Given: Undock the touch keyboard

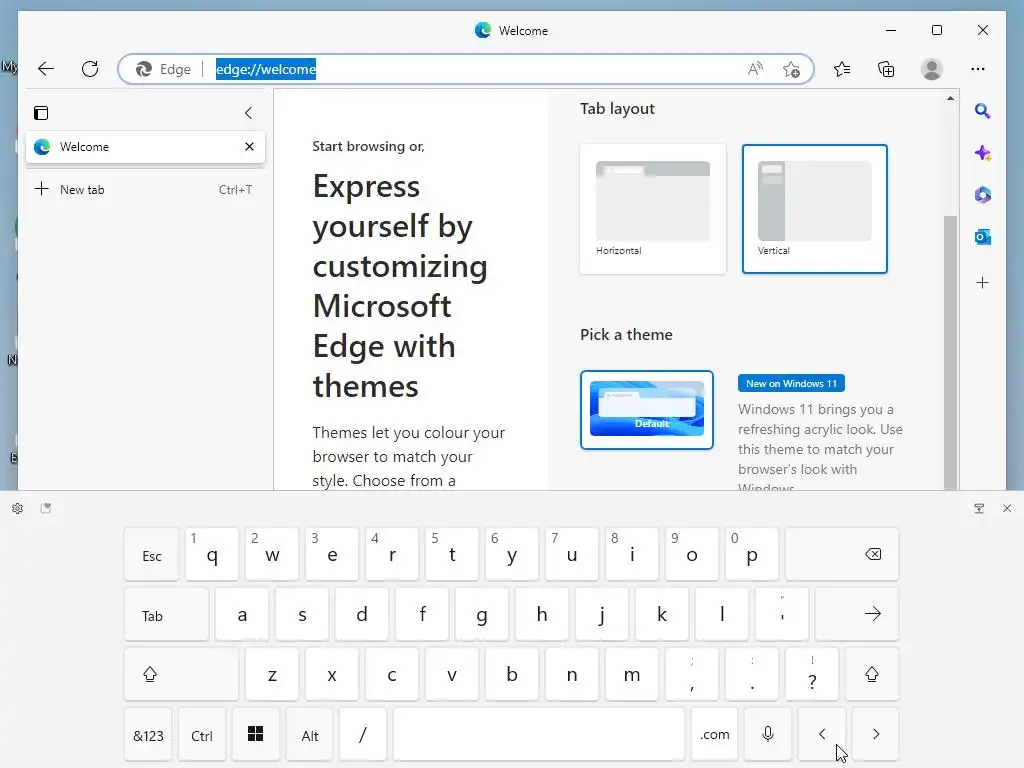Looking at the screenshot, I should coord(978,508).
